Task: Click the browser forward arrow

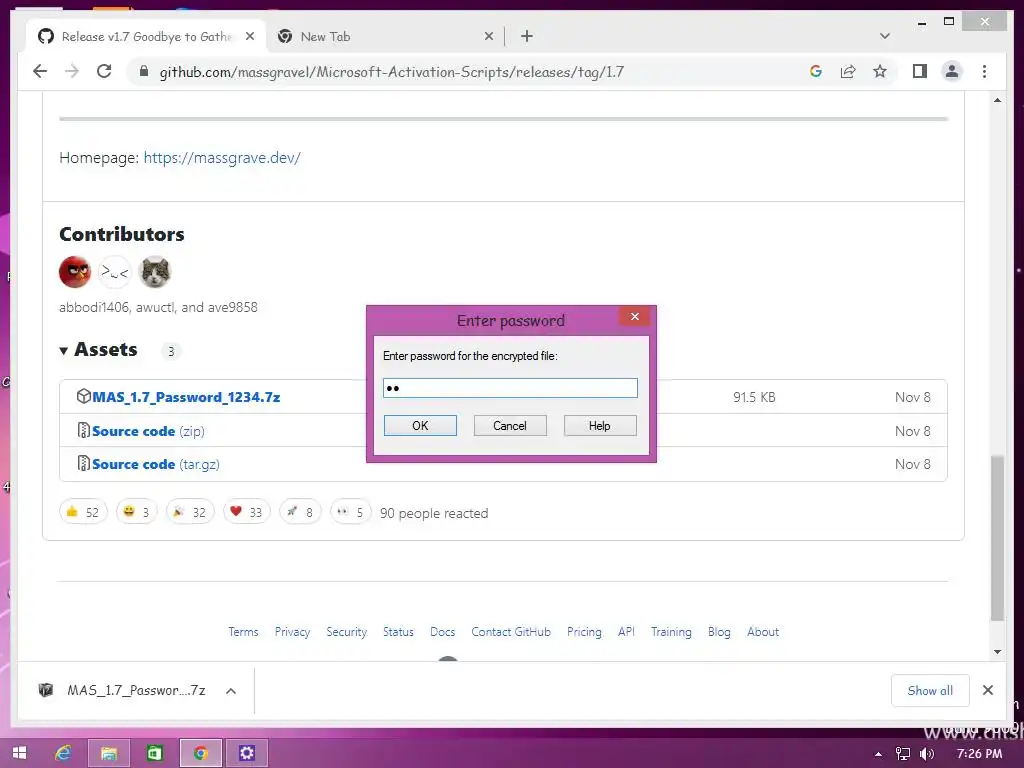Action: (x=71, y=72)
